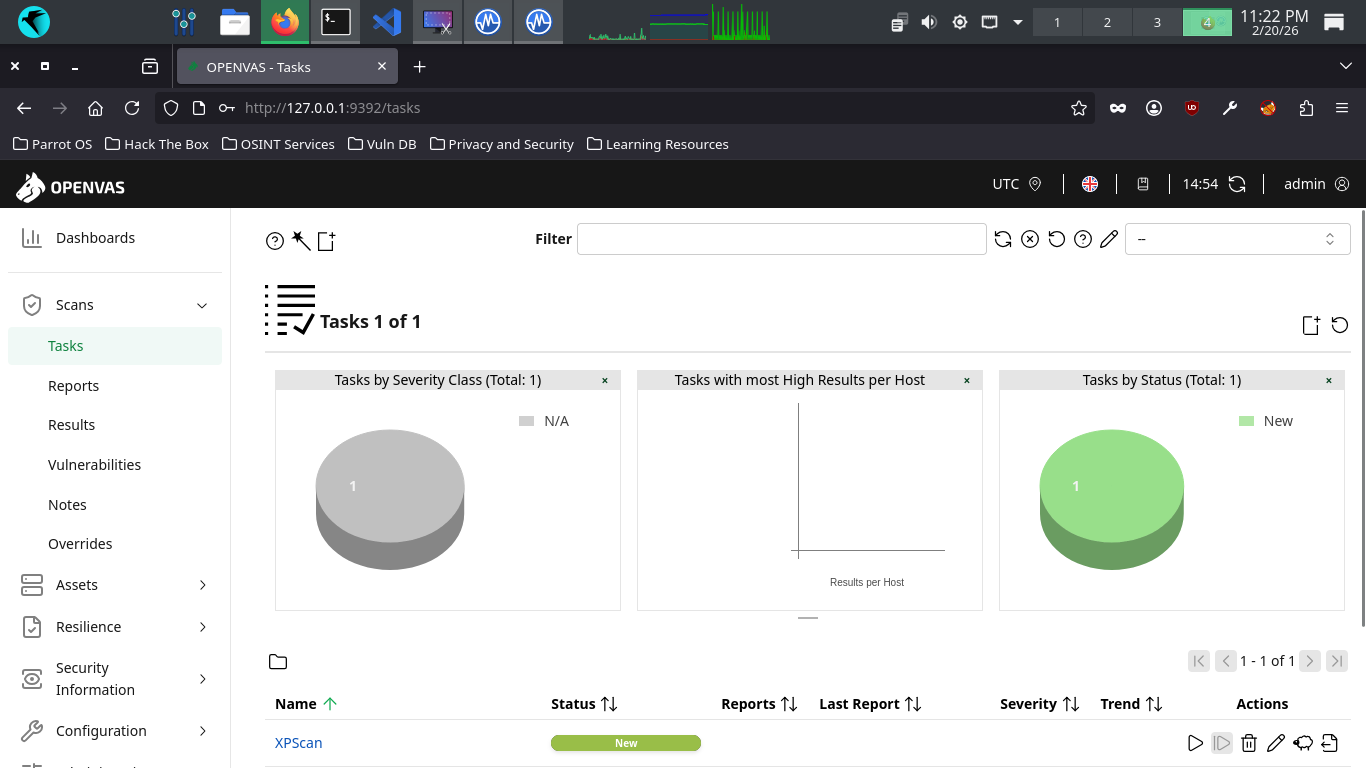Screen dimensions: 1366x768
Task: Start the XPScan task
Action: tap(1195, 743)
